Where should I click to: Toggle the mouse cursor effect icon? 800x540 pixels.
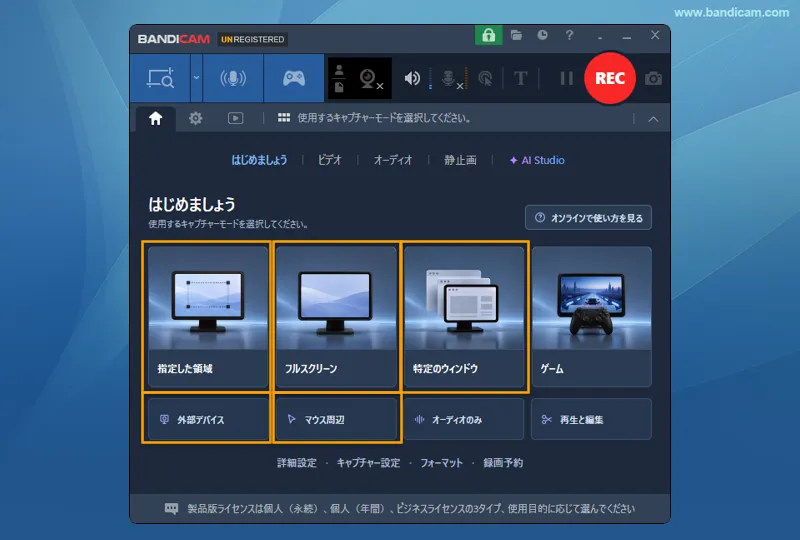(485, 79)
